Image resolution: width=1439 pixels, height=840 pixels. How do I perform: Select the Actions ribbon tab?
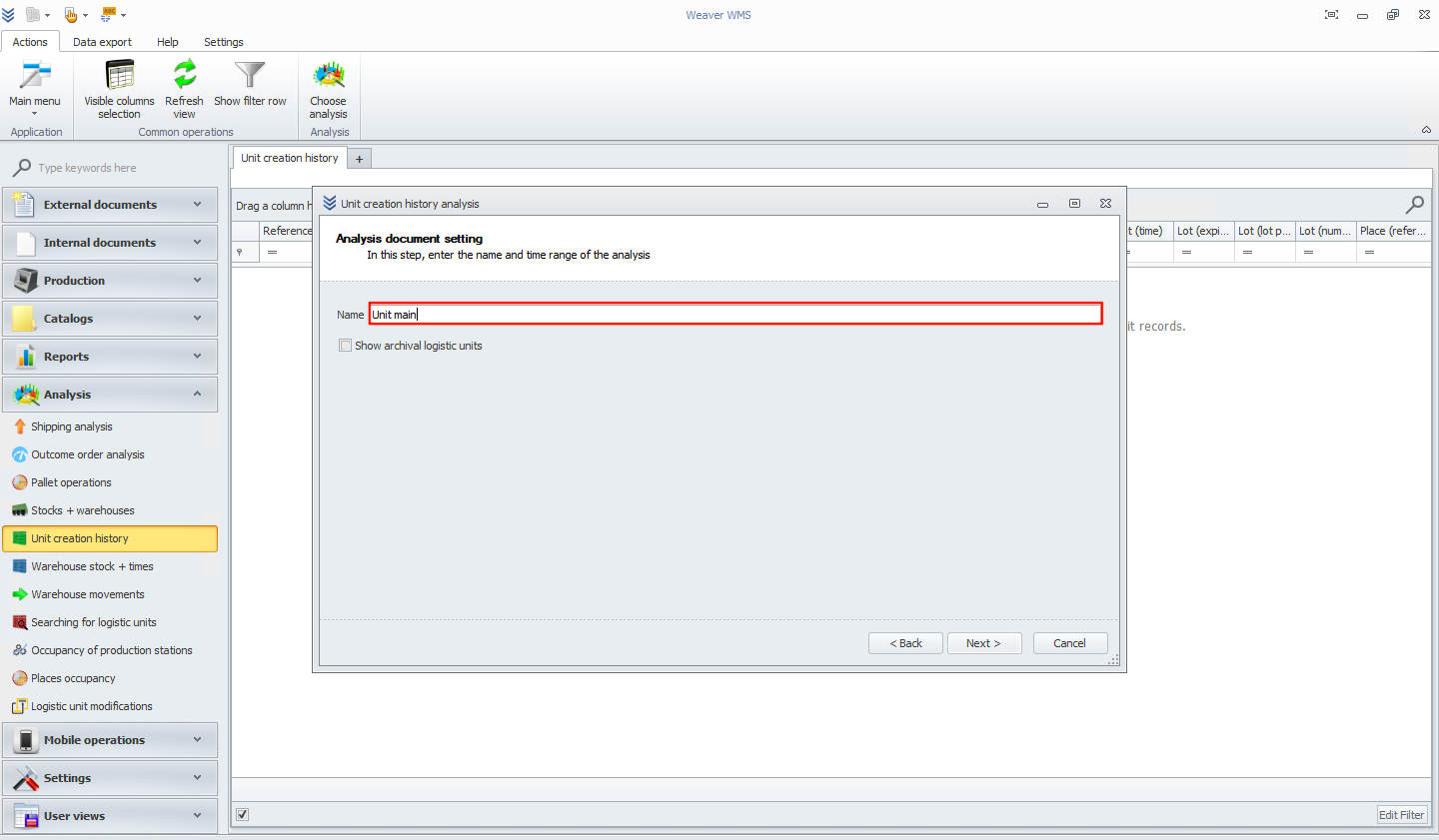pyautogui.click(x=30, y=42)
